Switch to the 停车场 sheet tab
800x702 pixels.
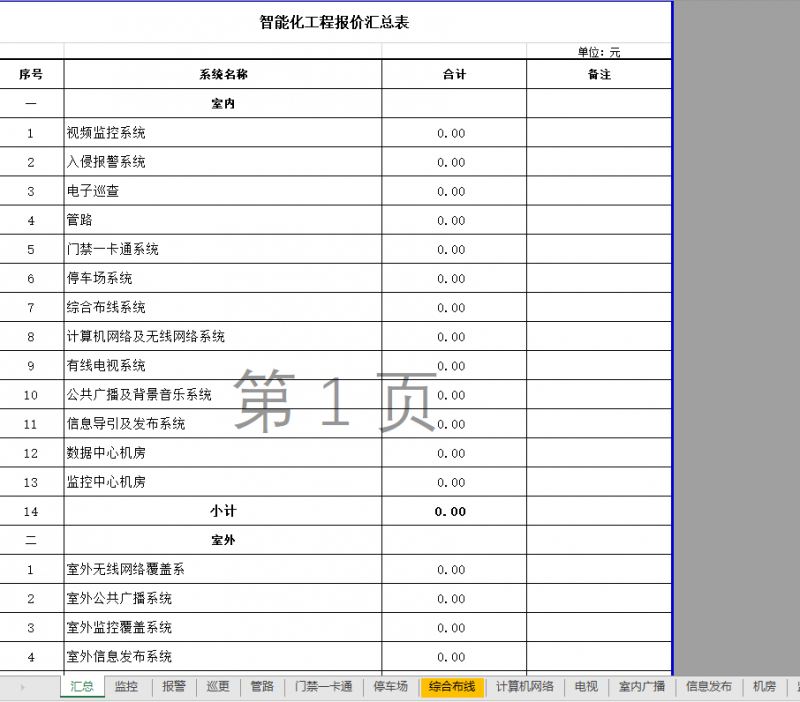pyautogui.click(x=391, y=687)
